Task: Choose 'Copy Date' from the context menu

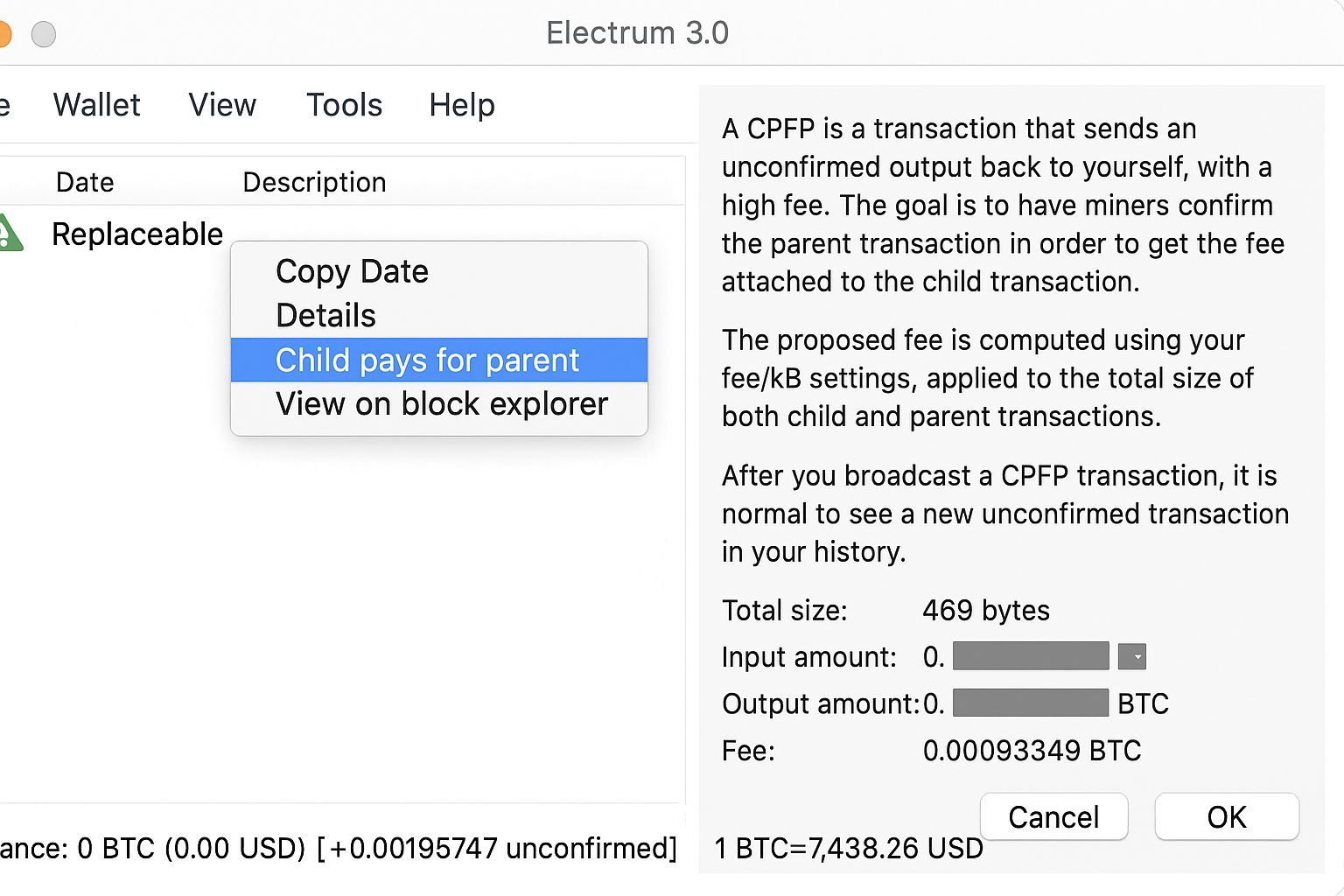Action: coord(352,271)
